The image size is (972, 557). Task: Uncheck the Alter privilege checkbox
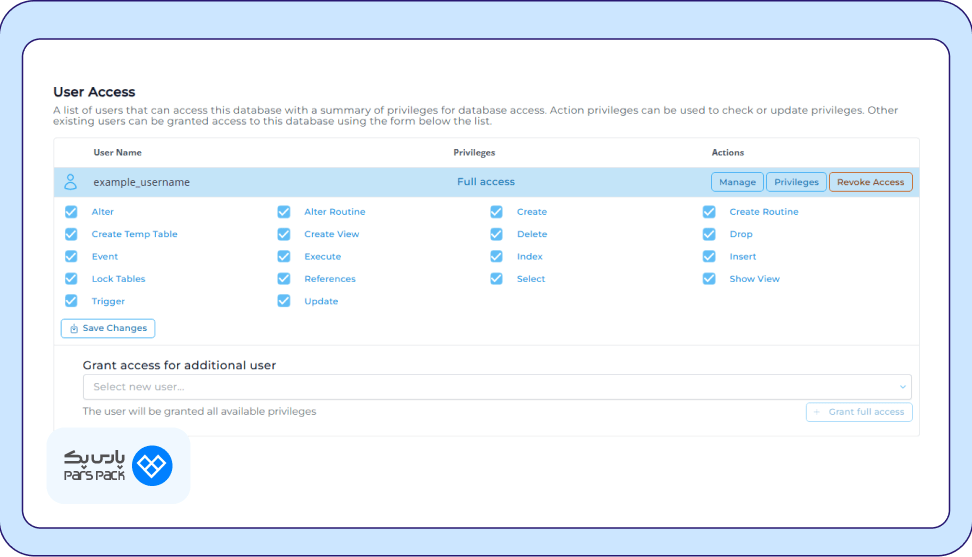coord(71,212)
